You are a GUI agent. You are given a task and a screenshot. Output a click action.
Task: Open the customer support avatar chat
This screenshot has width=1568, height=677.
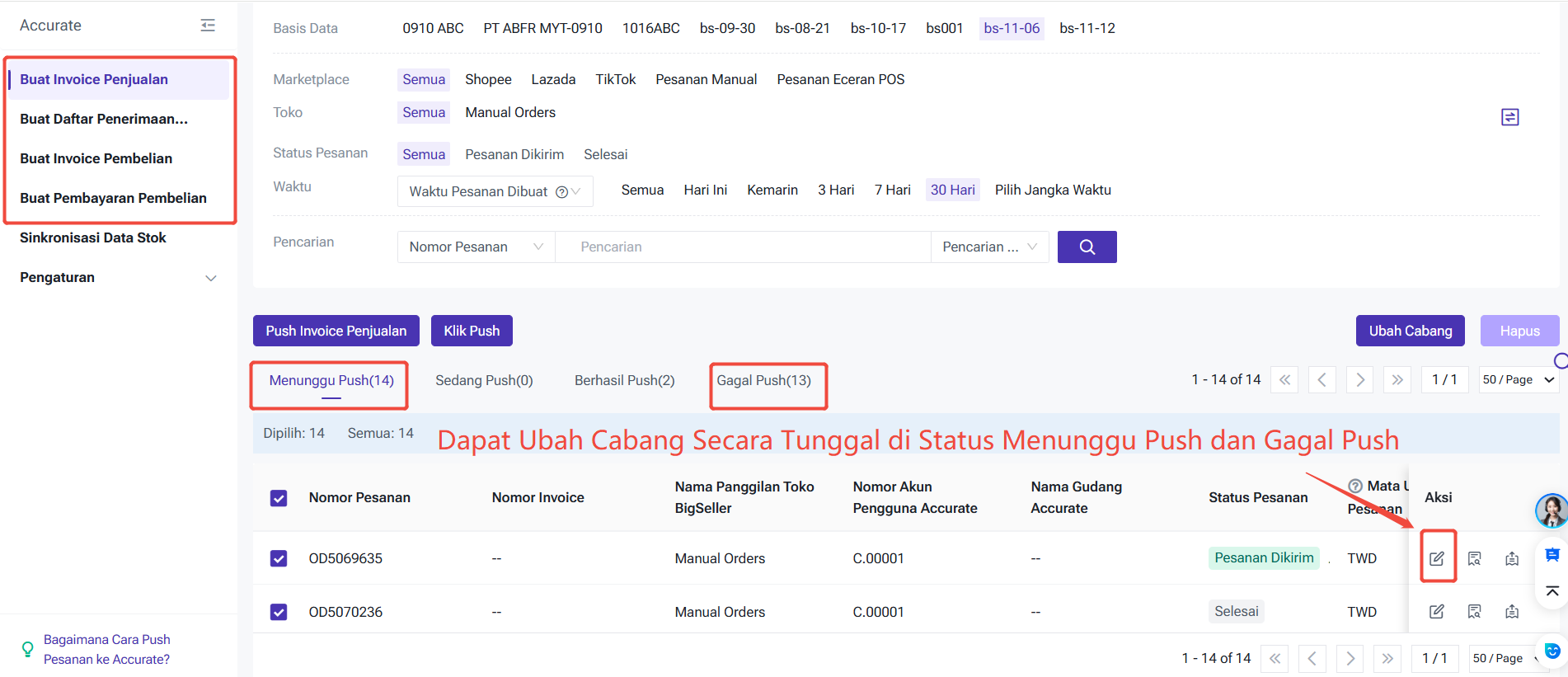[x=1551, y=511]
